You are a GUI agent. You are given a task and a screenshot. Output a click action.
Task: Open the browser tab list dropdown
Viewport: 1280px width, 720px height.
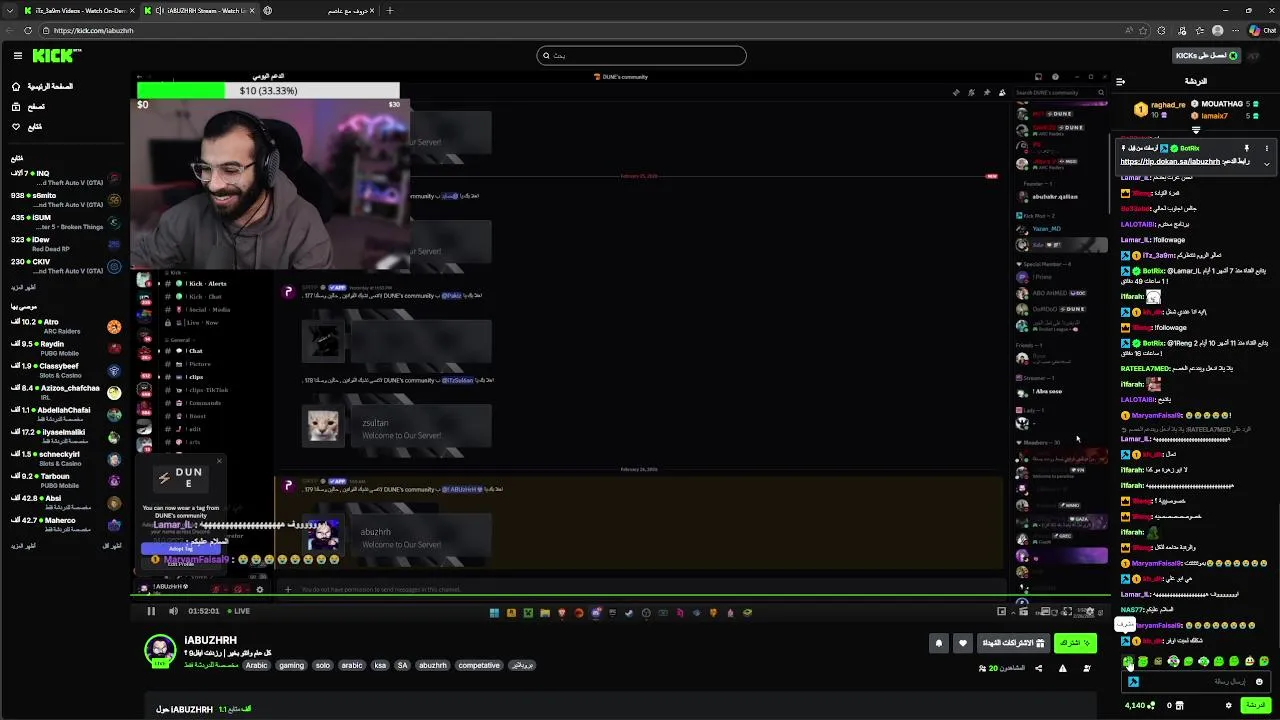[x=10, y=10]
